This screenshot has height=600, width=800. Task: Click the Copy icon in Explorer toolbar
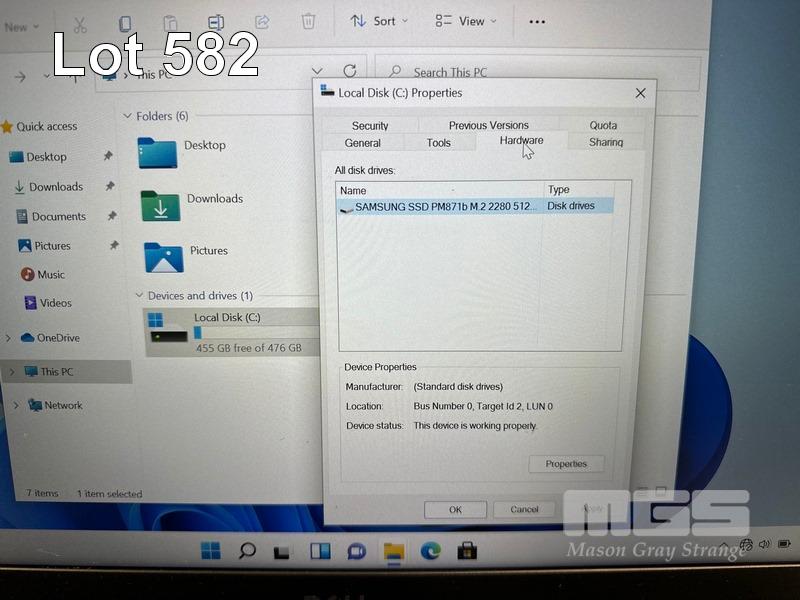click(125, 22)
